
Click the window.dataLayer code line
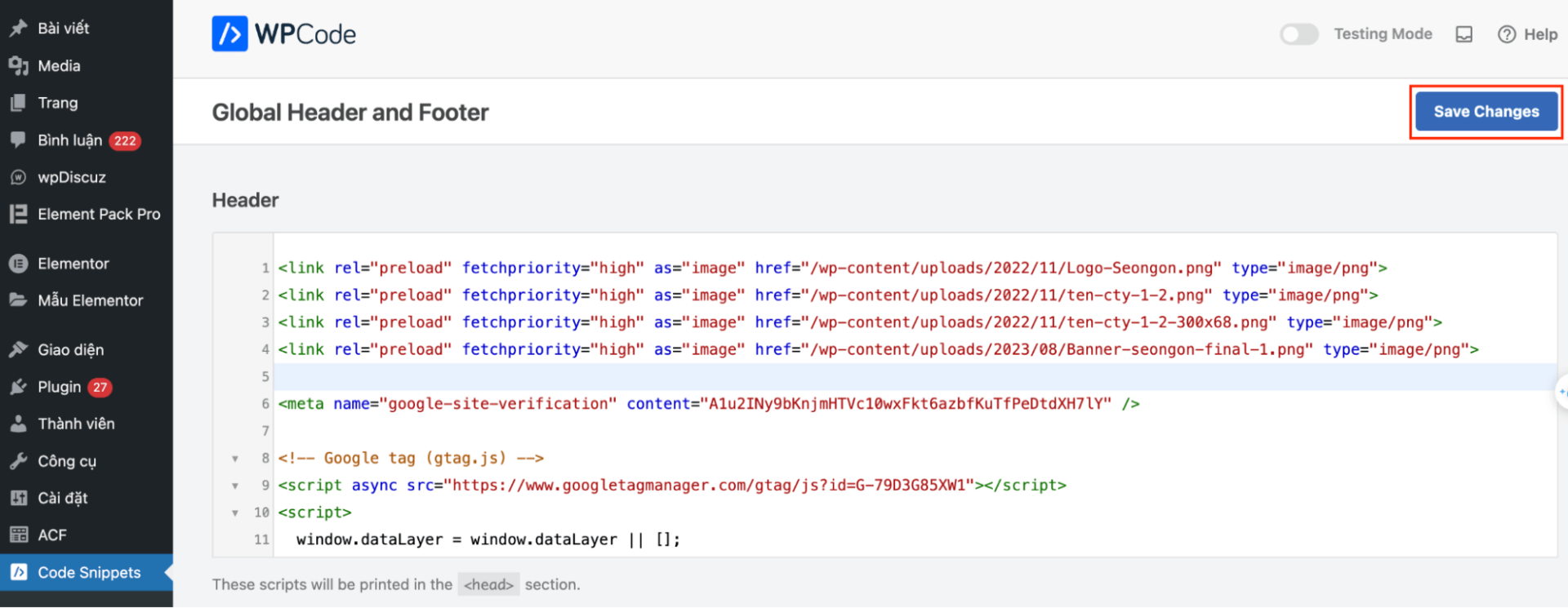(x=488, y=539)
